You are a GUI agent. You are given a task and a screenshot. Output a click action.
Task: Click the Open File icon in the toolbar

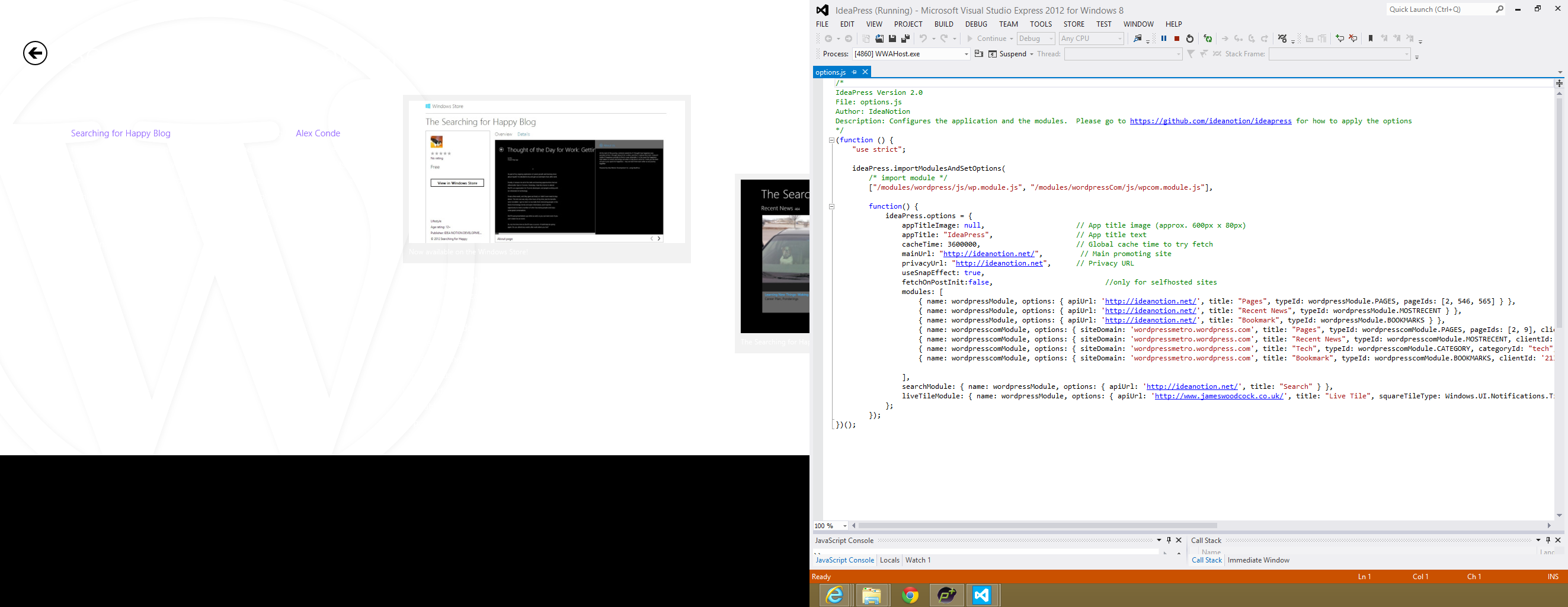[x=879, y=39]
